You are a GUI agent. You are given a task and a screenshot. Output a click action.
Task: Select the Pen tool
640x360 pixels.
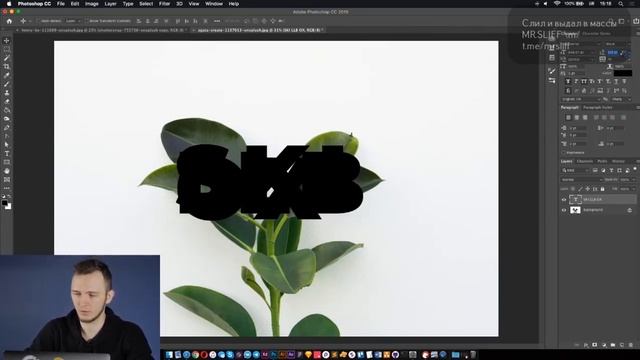click(7, 128)
